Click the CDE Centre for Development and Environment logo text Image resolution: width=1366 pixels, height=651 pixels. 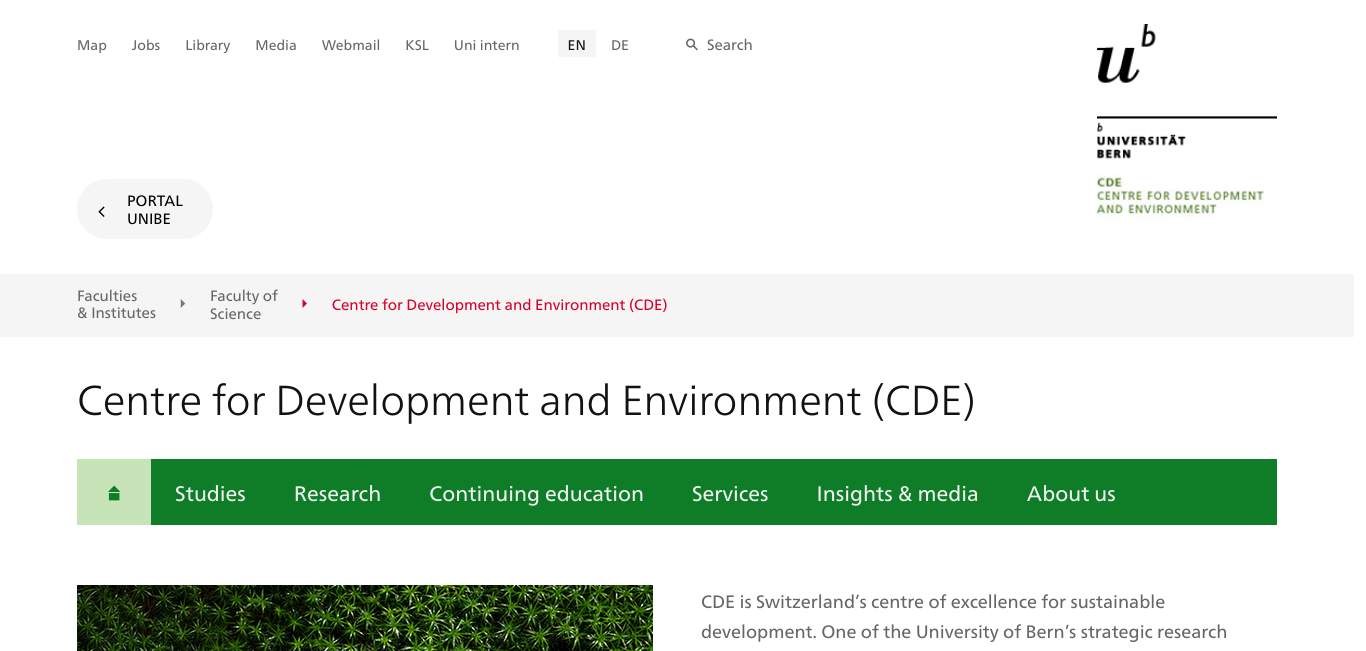[x=1180, y=196]
